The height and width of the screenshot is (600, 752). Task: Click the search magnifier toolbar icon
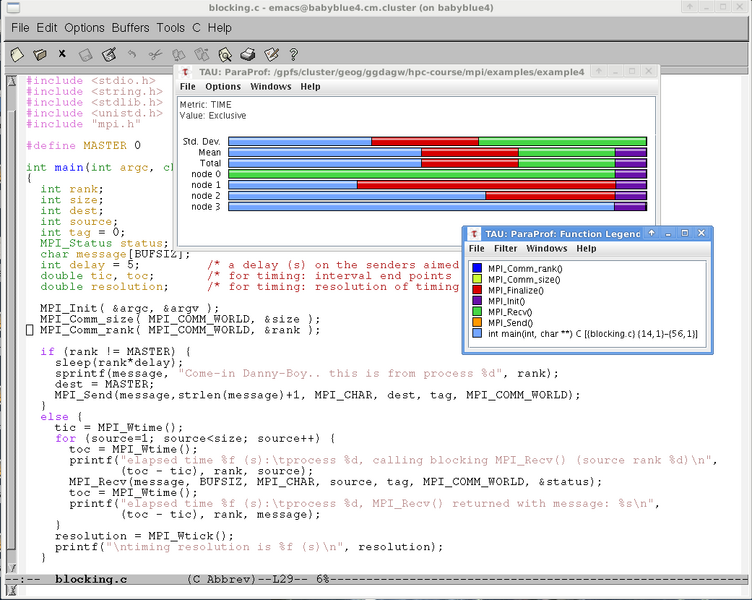226,54
